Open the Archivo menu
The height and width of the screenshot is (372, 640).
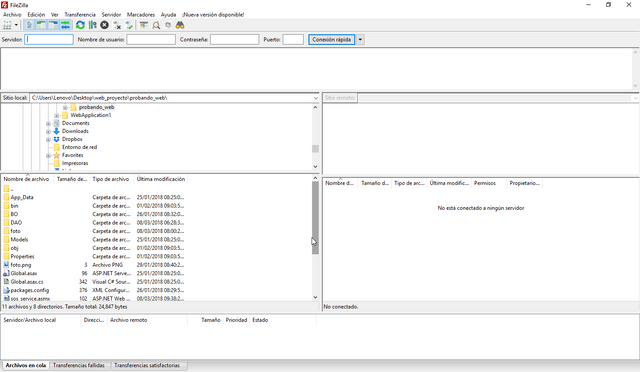12,14
